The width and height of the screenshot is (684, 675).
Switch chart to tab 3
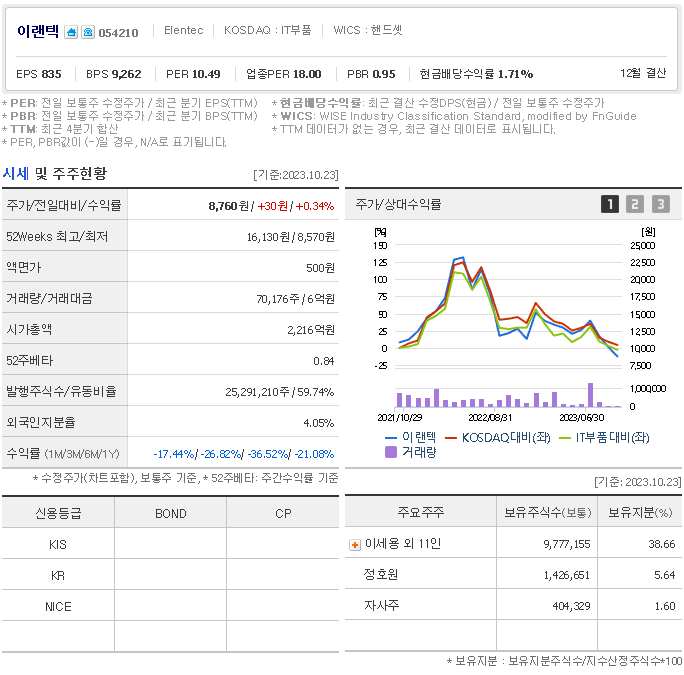pyautogui.click(x=660, y=204)
